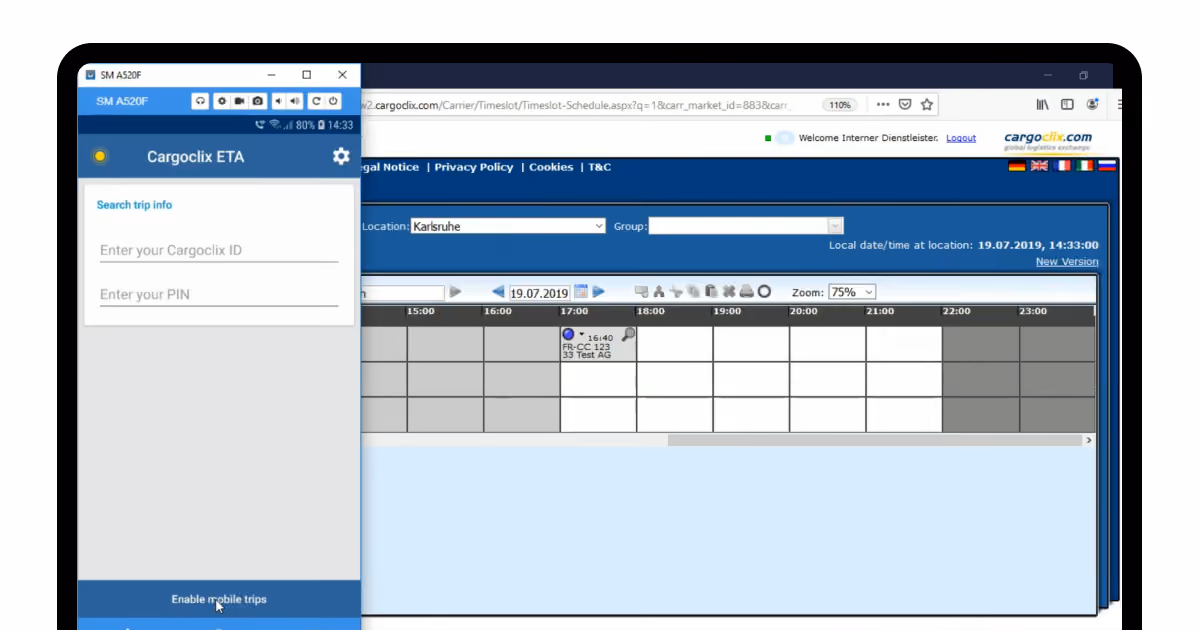The width and height of the screenshot is (1200, 630).
Task: Open booking details with the magnifier icon
Action: click(628, 334)
